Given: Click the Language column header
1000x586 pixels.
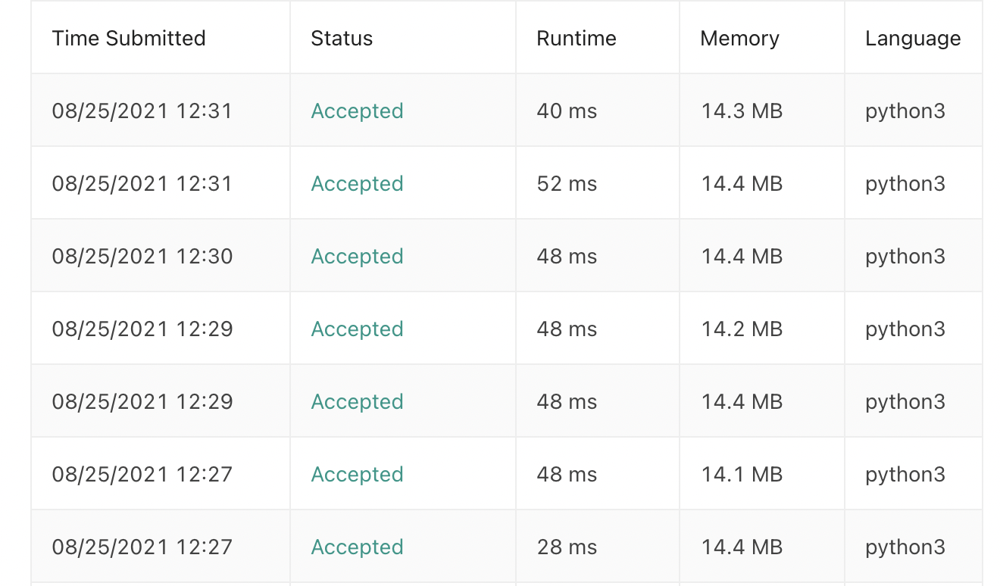Looking at the screenshot, I should [x=913, y=38].
